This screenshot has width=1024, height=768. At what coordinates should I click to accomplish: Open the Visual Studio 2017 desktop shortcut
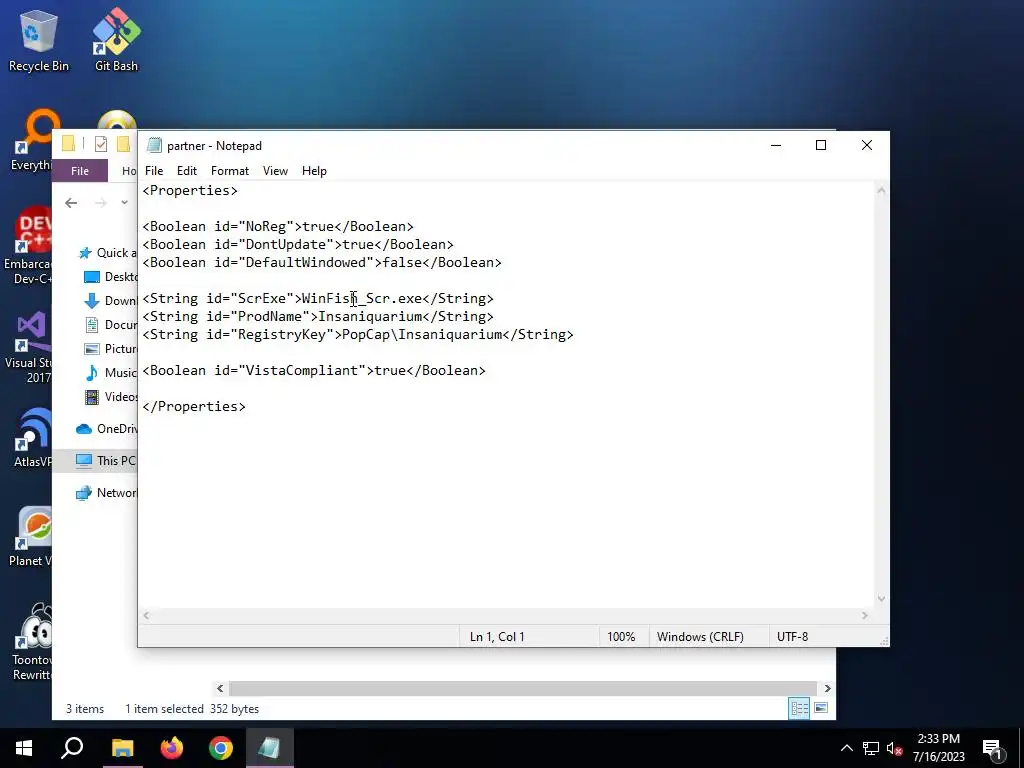pyautogui.click(x=29, y=347)
